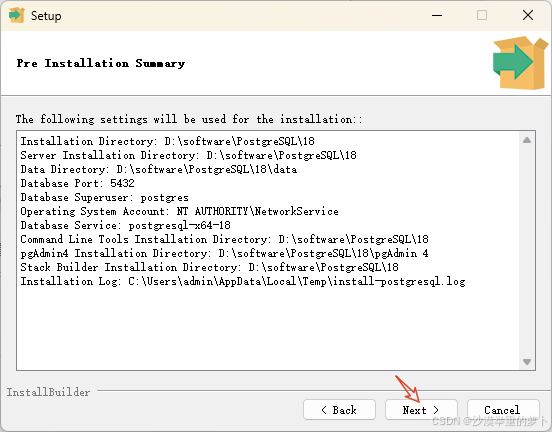The image size is (552, 432).
Task: Click the 'Pre Installation Summary' heading
Action: (x=101, y=63)
